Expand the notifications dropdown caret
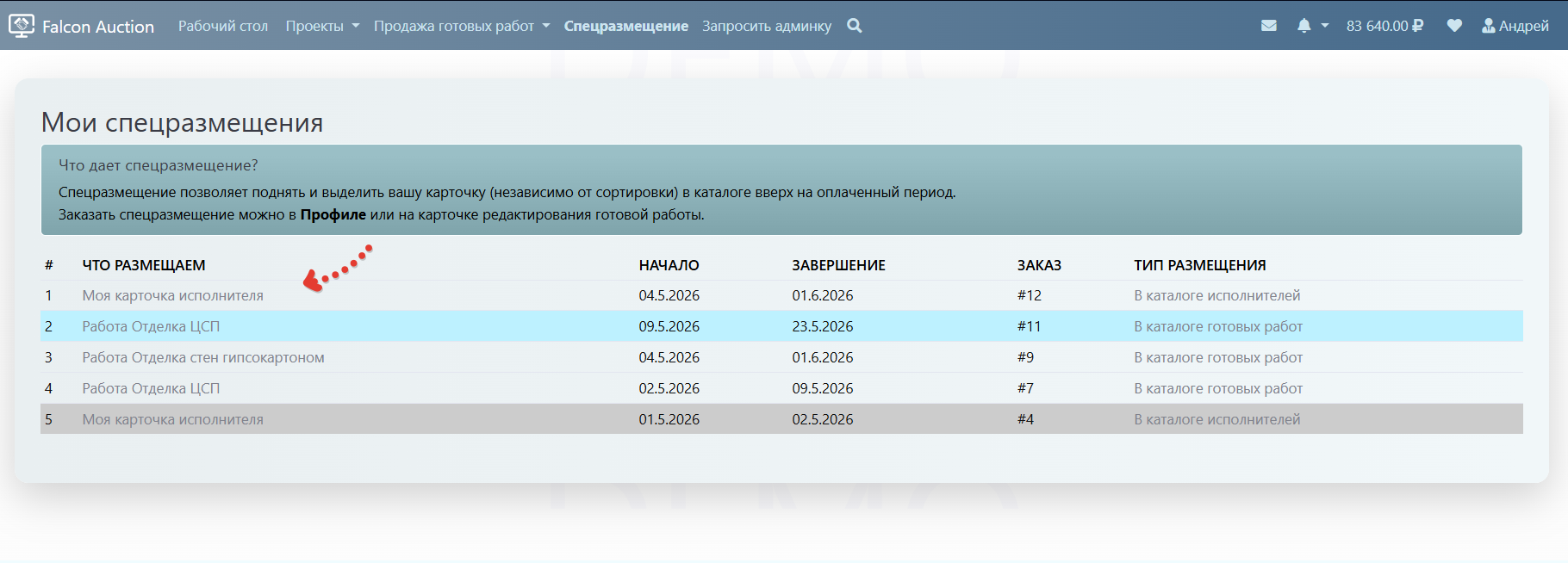This screenshot has height=563, width=1568. pos(1325,26)
